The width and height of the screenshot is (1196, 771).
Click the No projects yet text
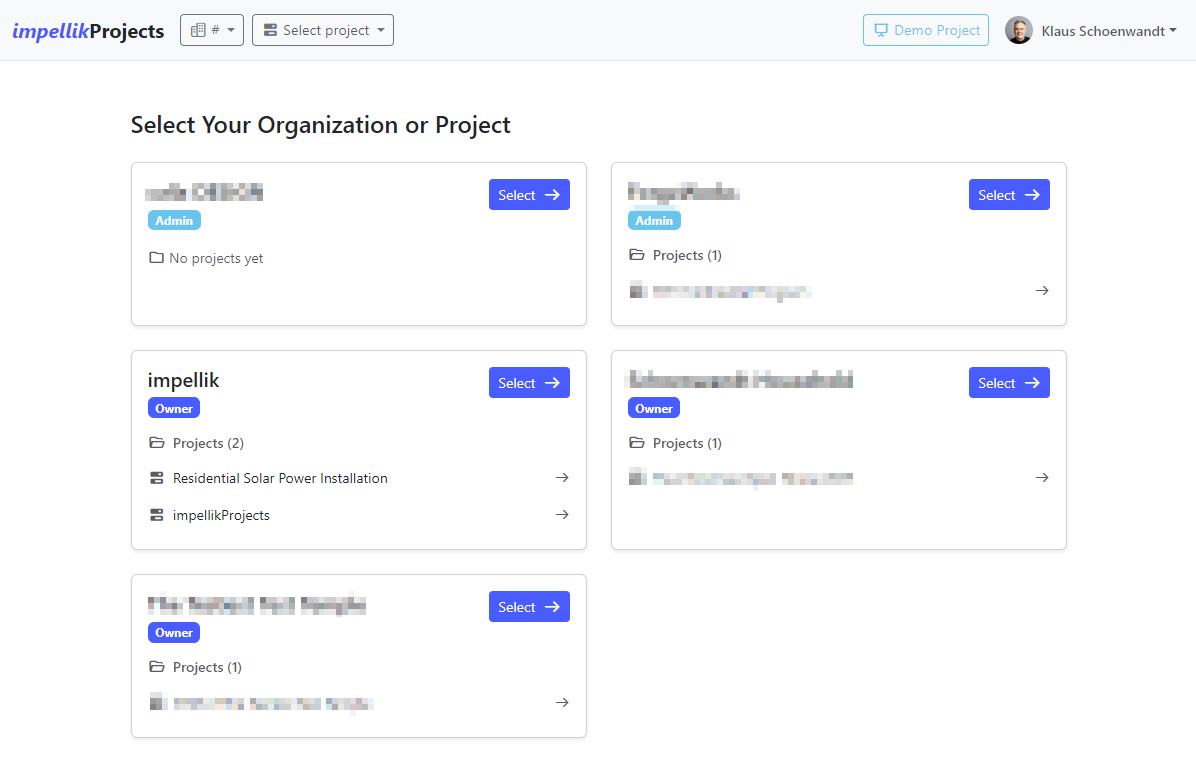point(216,259)
